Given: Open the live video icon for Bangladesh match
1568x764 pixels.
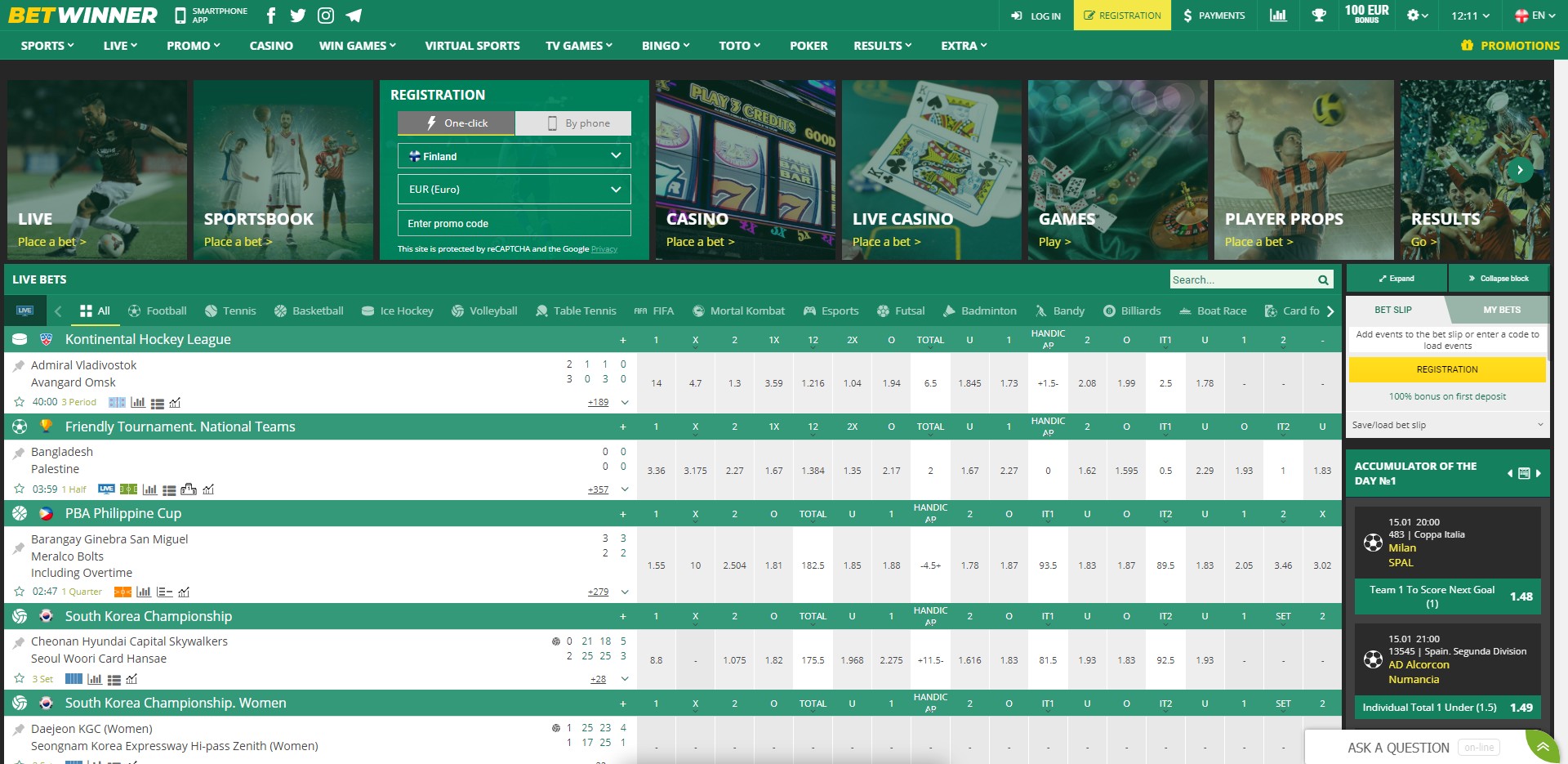Looking at the screenshot, I should pyautogui.click(x=106, y=489).
